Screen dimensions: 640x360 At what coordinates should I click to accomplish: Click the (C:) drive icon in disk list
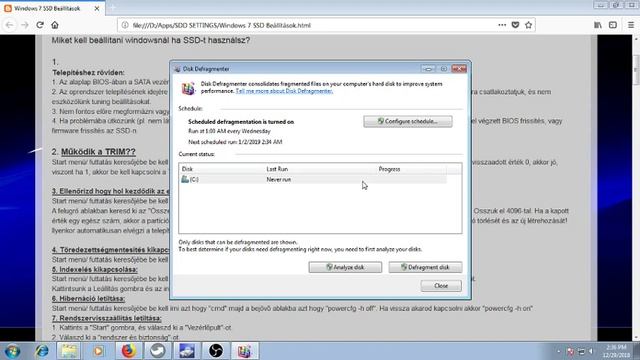coord(185,179)
